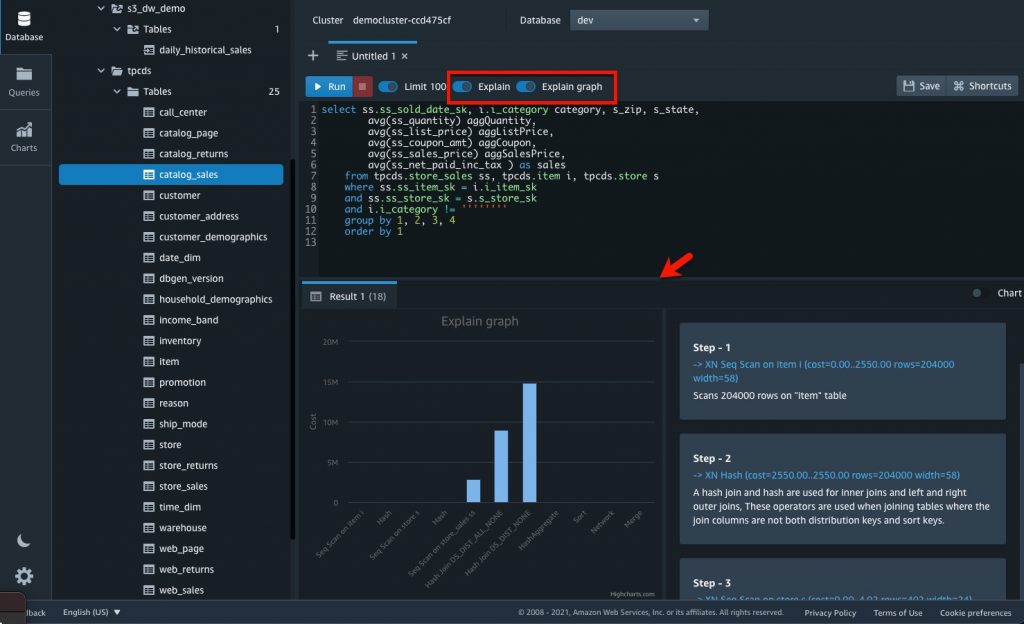Click the Result 1 table icon
The width and height of the screenshot is (1024, 624).
pyautogui.click(x=316, y=296)
